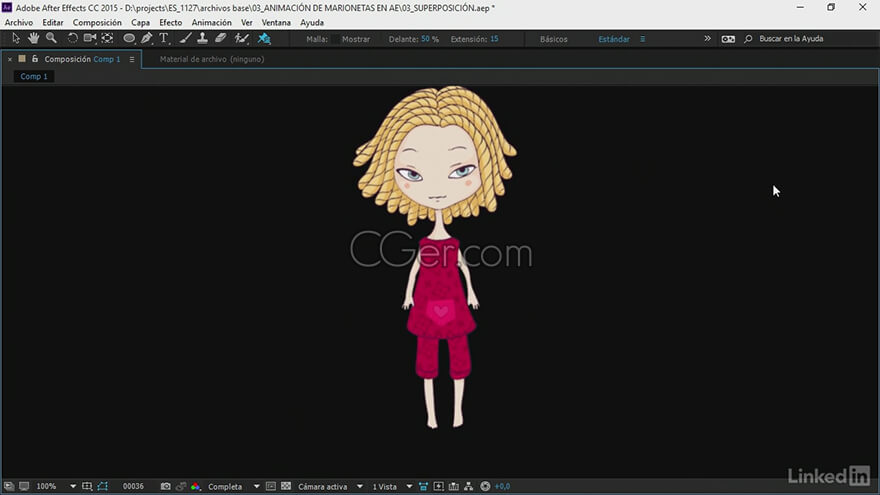Click the 00036 current time display

coord(134,486)
